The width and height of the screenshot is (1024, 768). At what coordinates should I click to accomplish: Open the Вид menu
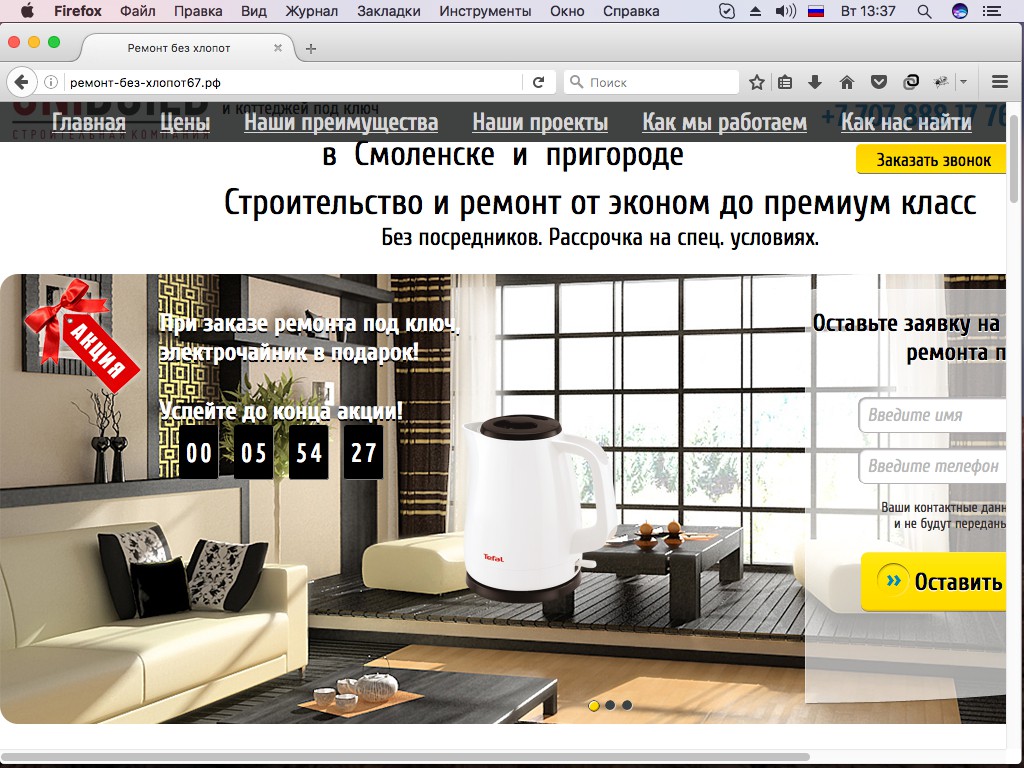(253, 11)
